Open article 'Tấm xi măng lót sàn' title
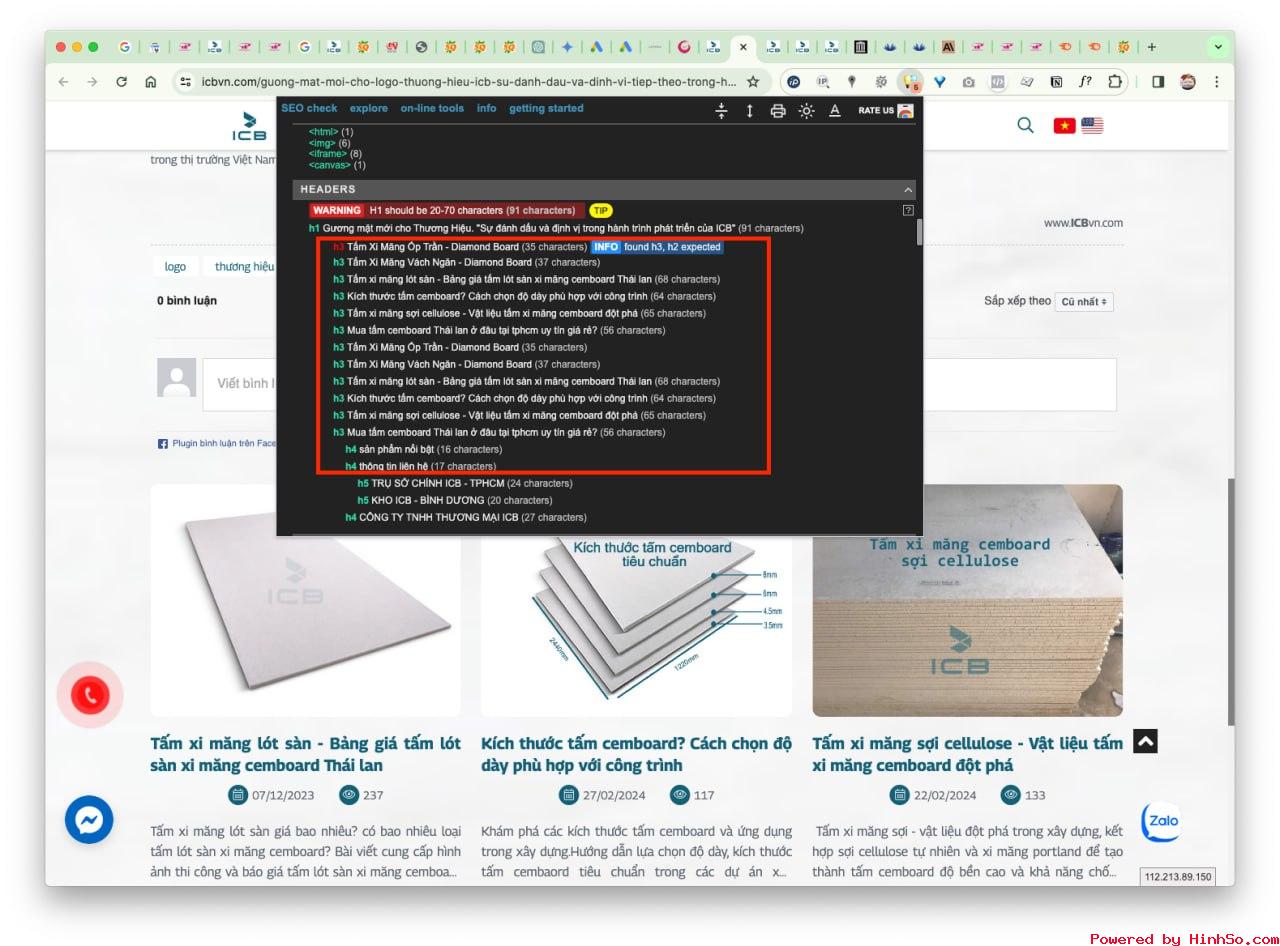This screenshot has height=946, width=1280. (x=306, y=754)
